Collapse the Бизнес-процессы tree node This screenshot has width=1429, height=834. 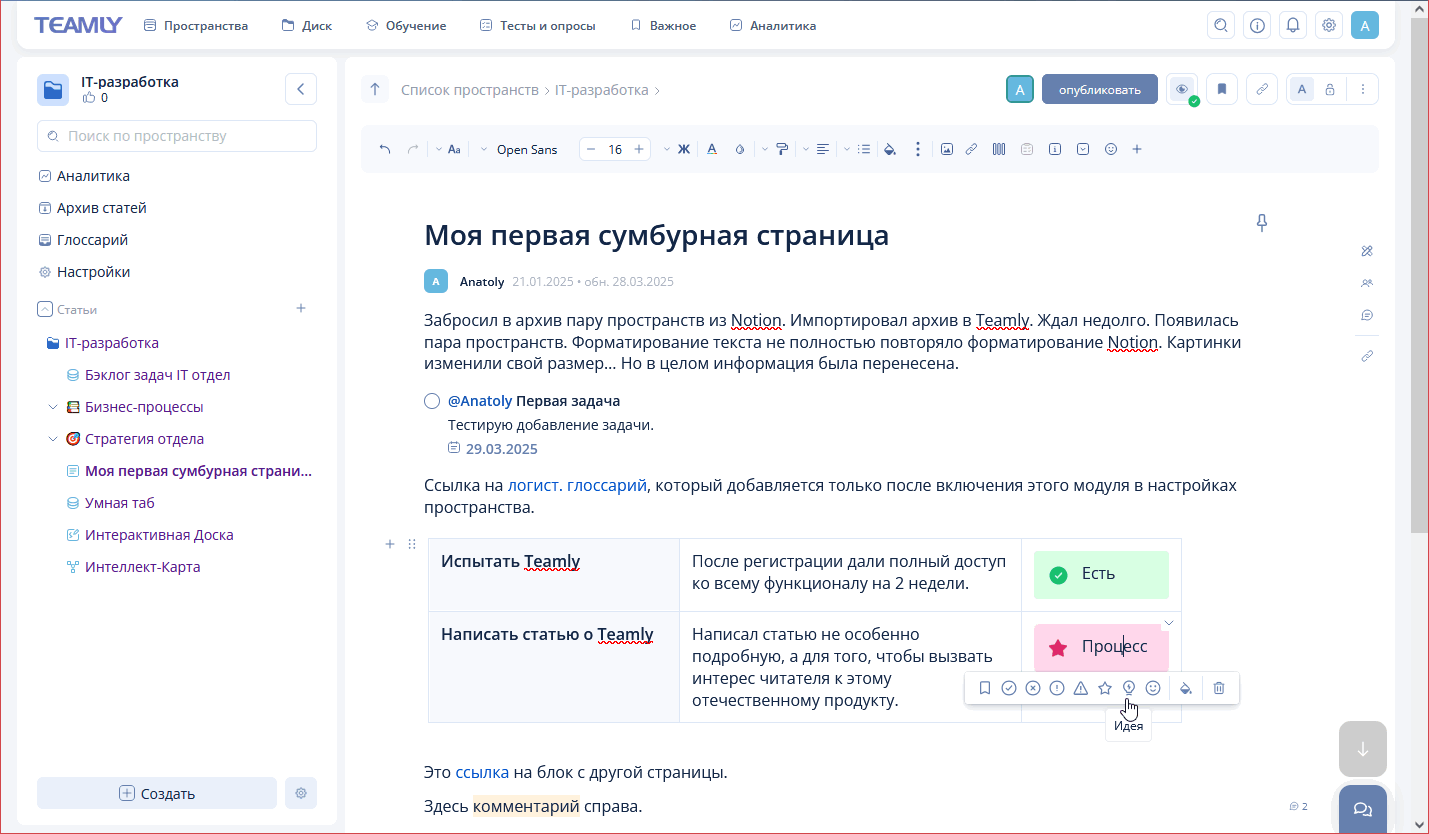click(53, 407)
